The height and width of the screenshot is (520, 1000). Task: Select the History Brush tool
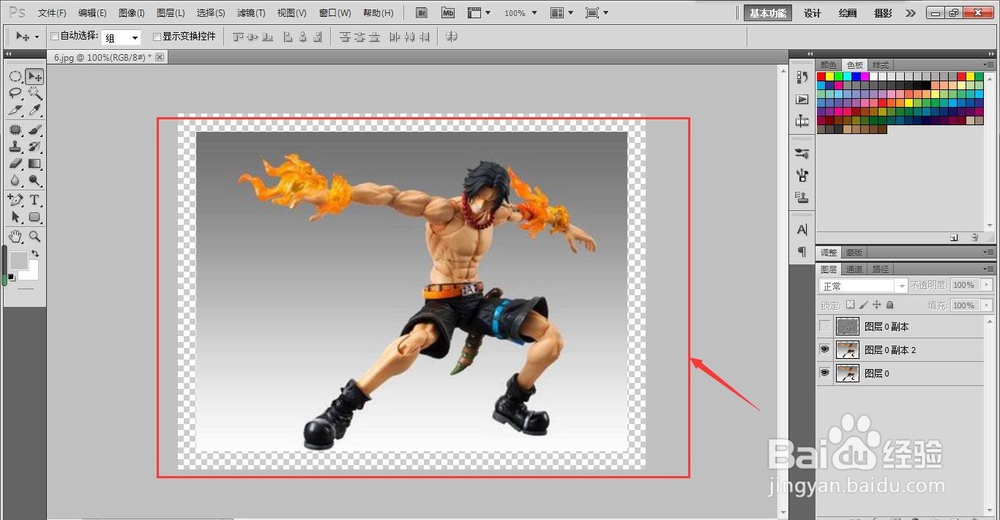click(x=34, y=147)
